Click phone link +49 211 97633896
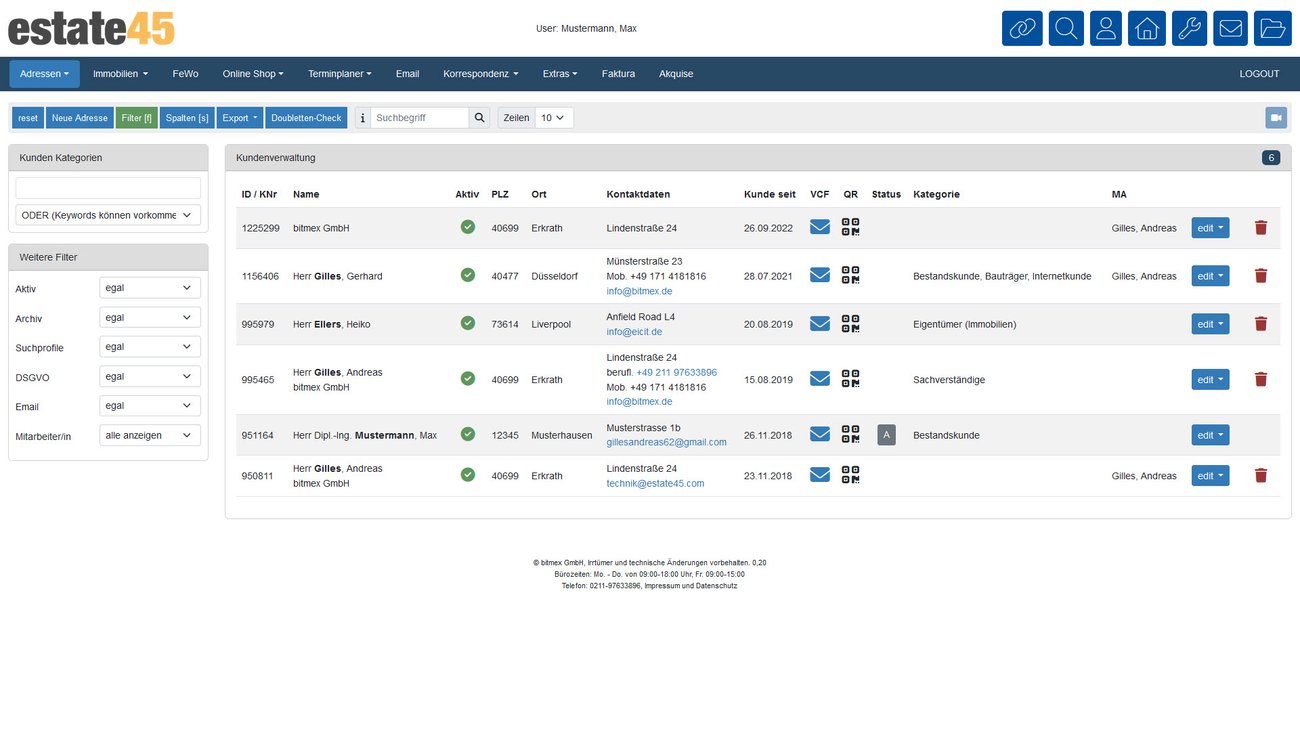Image resolution: width=1300 pixels, height=731 pixels. (676, 372)
